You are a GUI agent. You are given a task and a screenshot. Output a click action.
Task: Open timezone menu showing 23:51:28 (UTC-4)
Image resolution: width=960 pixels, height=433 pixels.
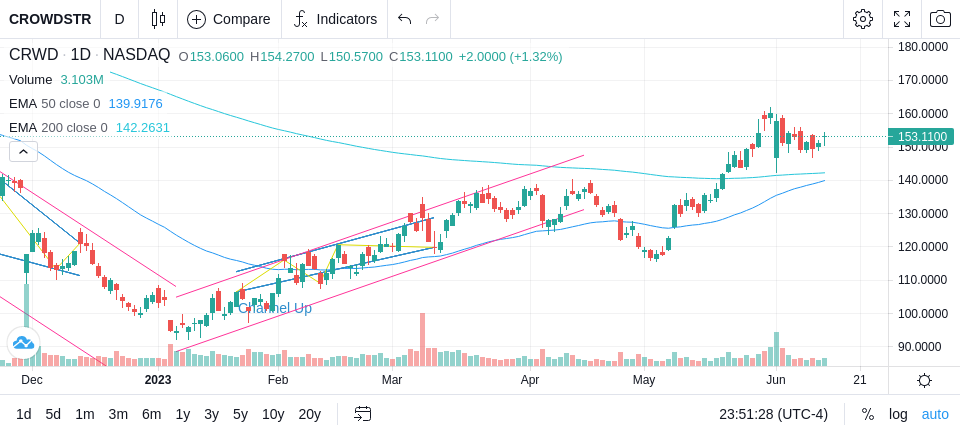coord(773,415)
